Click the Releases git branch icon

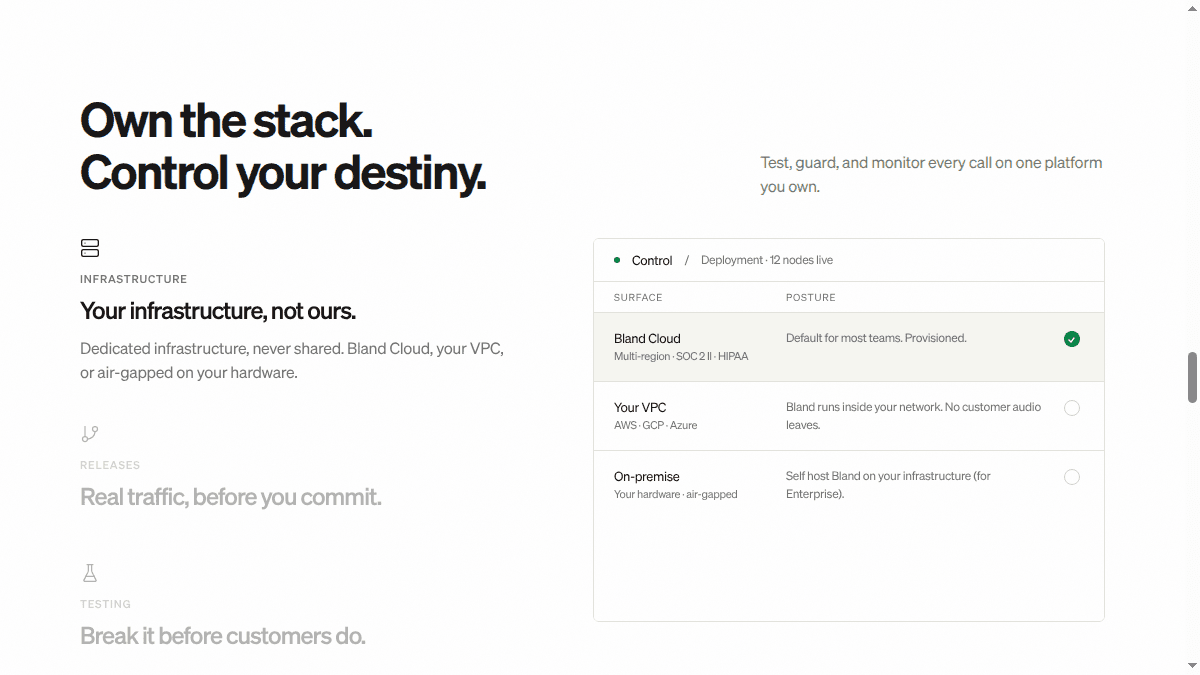[90, 434]
